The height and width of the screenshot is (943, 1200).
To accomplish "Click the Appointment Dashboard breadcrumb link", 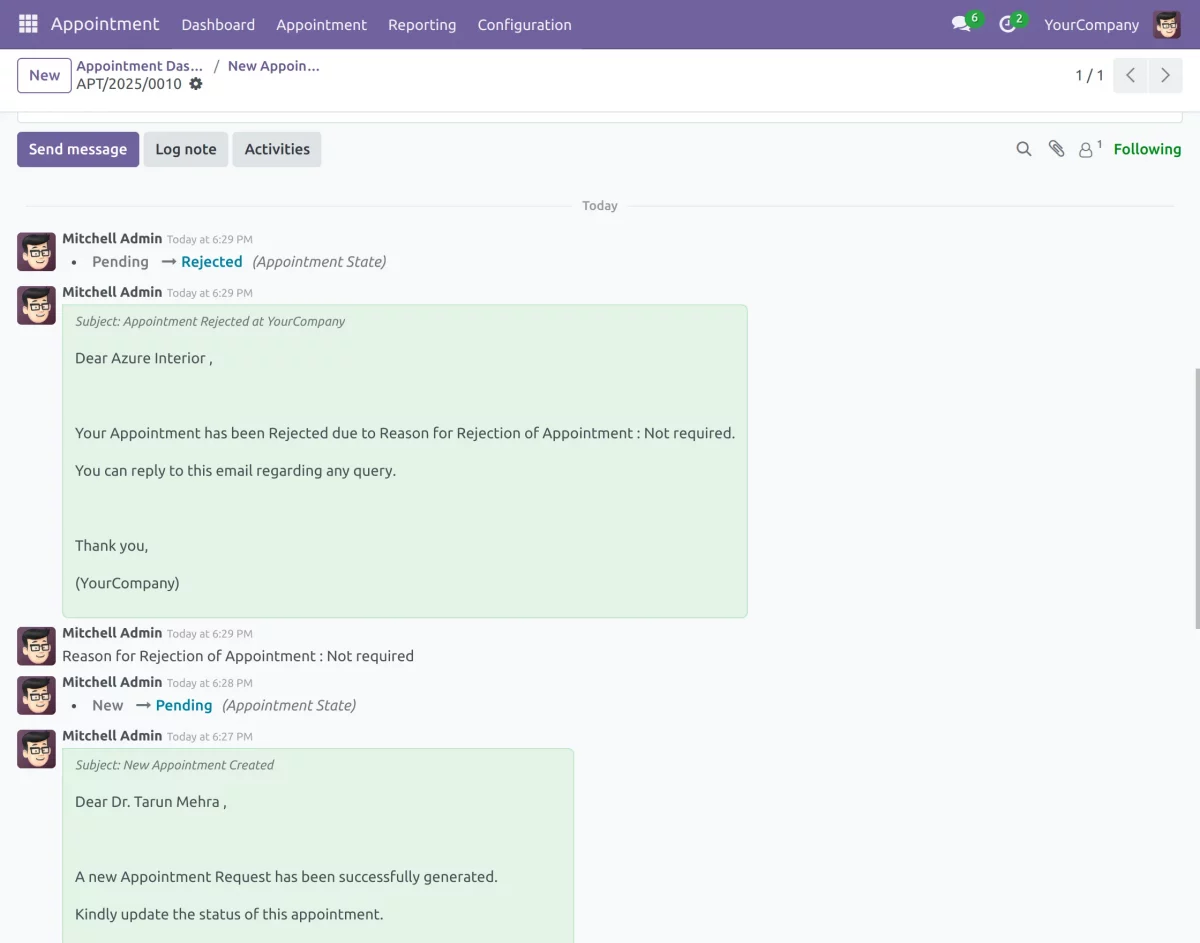I will (x=140, y=66).
